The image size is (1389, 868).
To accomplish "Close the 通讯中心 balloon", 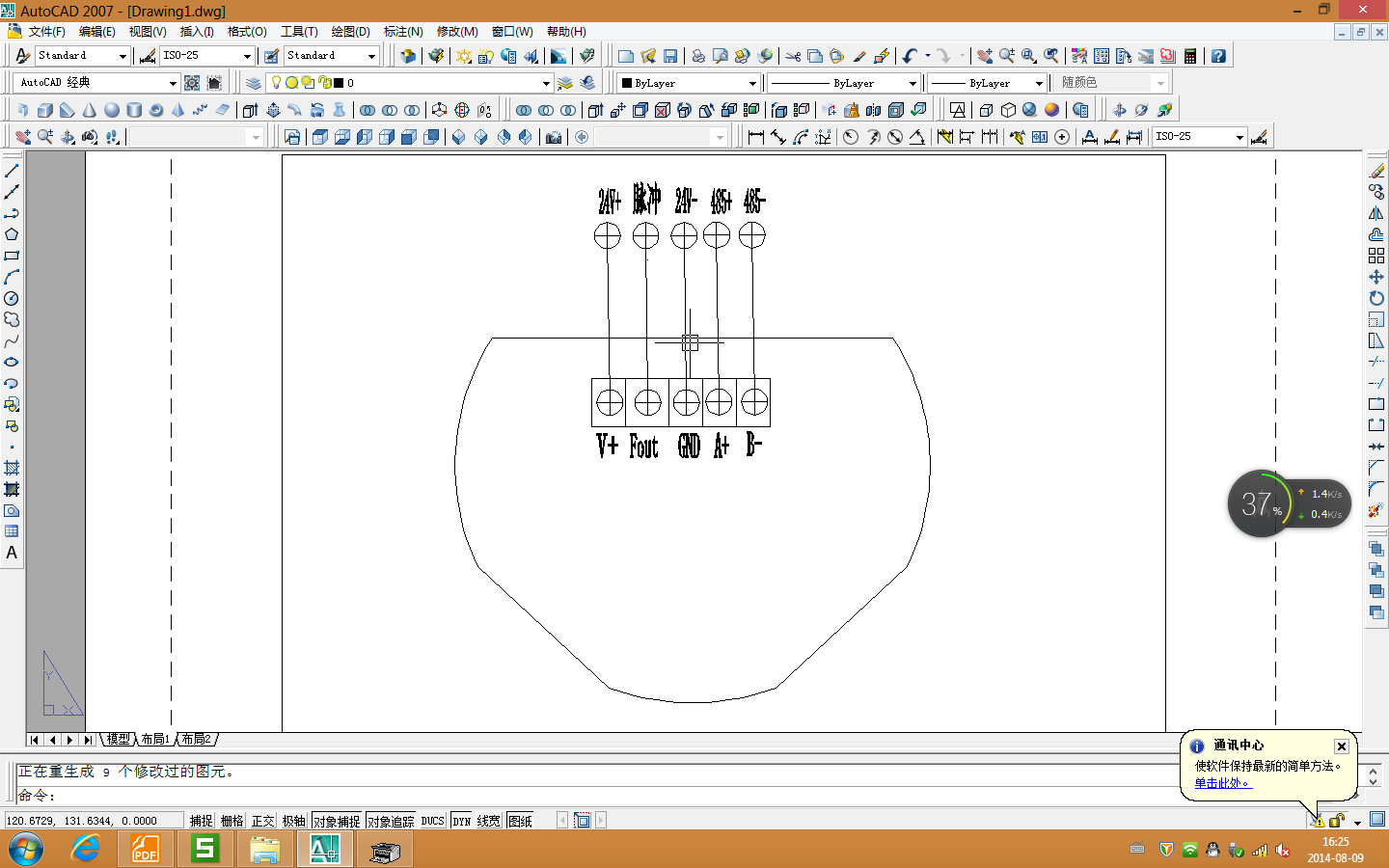I will click(x=1342, y=746).
